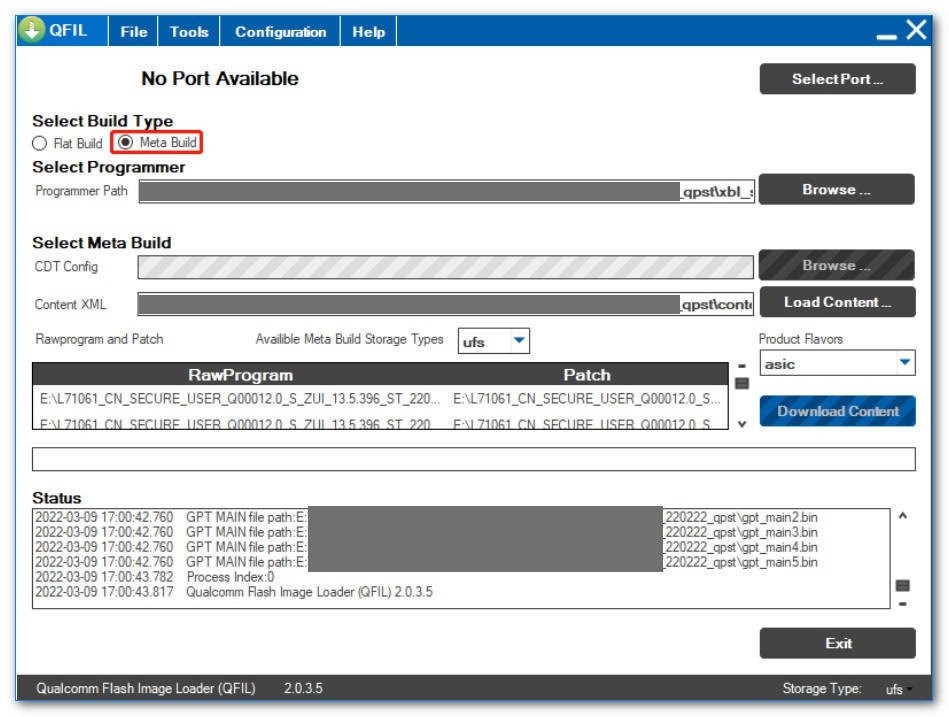Screen dimensions: 949x717
Task: Click the Exit button
Action: click(838, 643)
